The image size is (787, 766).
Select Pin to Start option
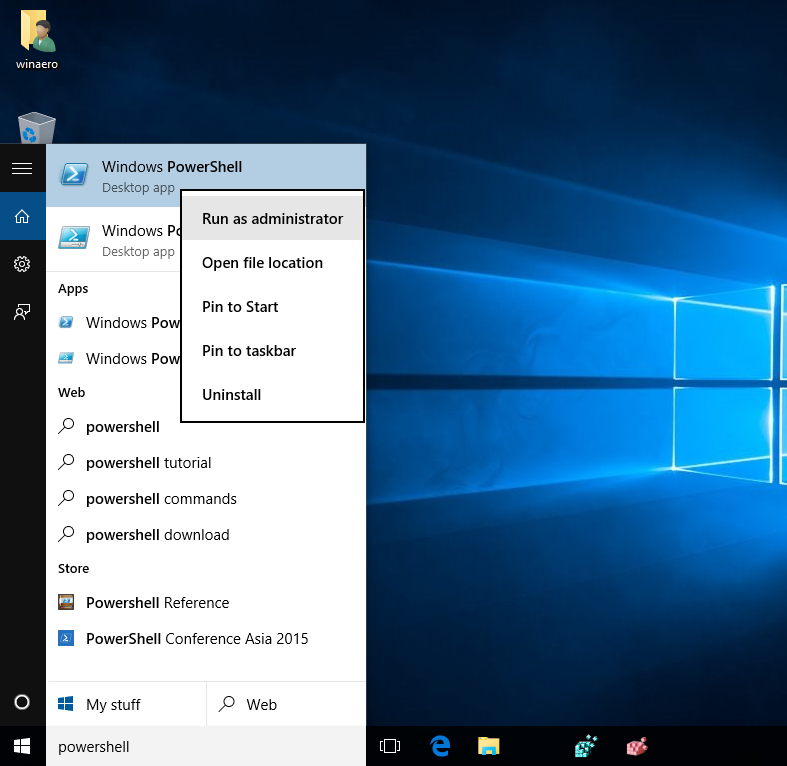point(273,307)
